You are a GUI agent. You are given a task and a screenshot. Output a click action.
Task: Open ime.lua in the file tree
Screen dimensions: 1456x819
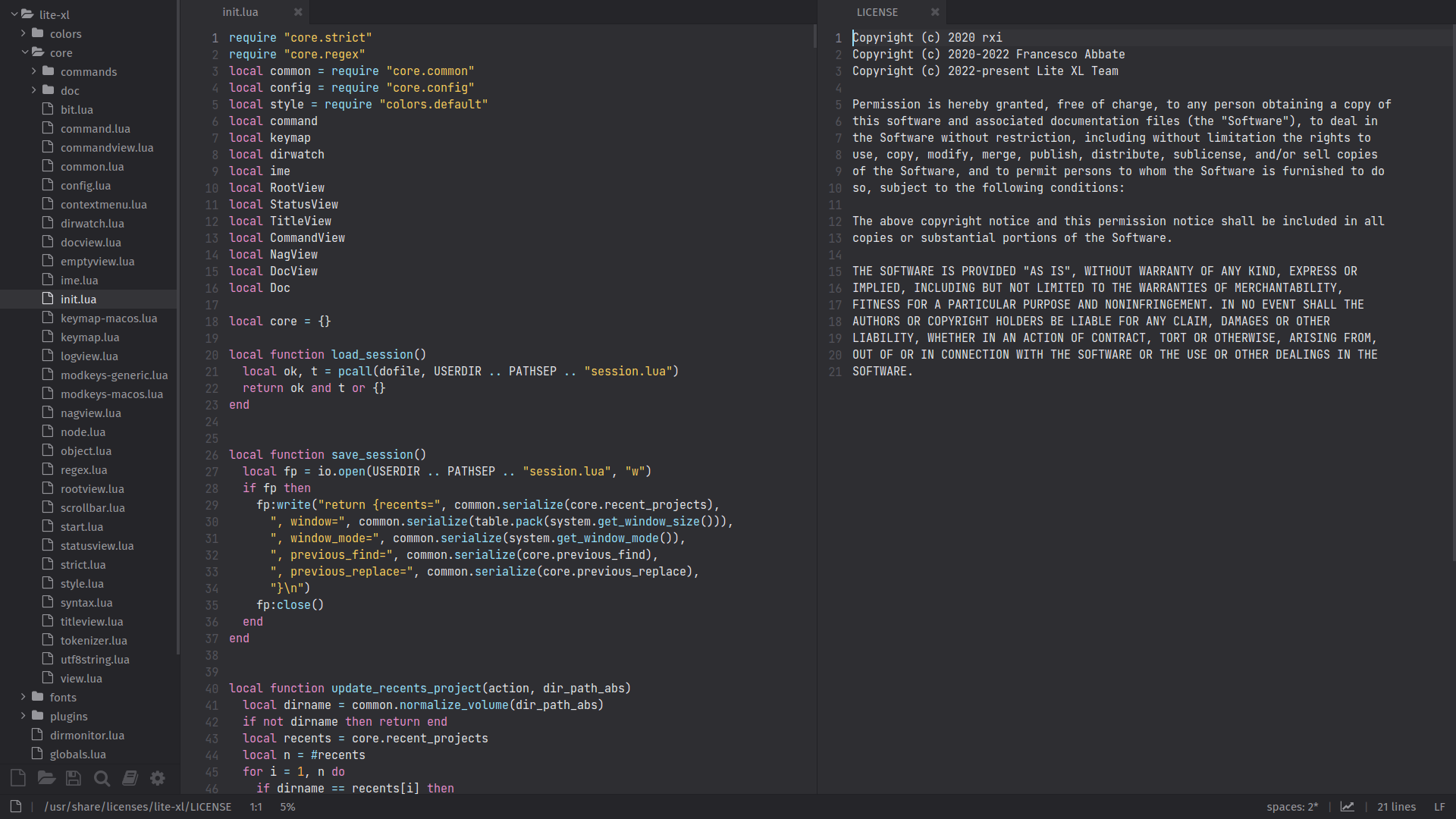[x=89, y=280]
